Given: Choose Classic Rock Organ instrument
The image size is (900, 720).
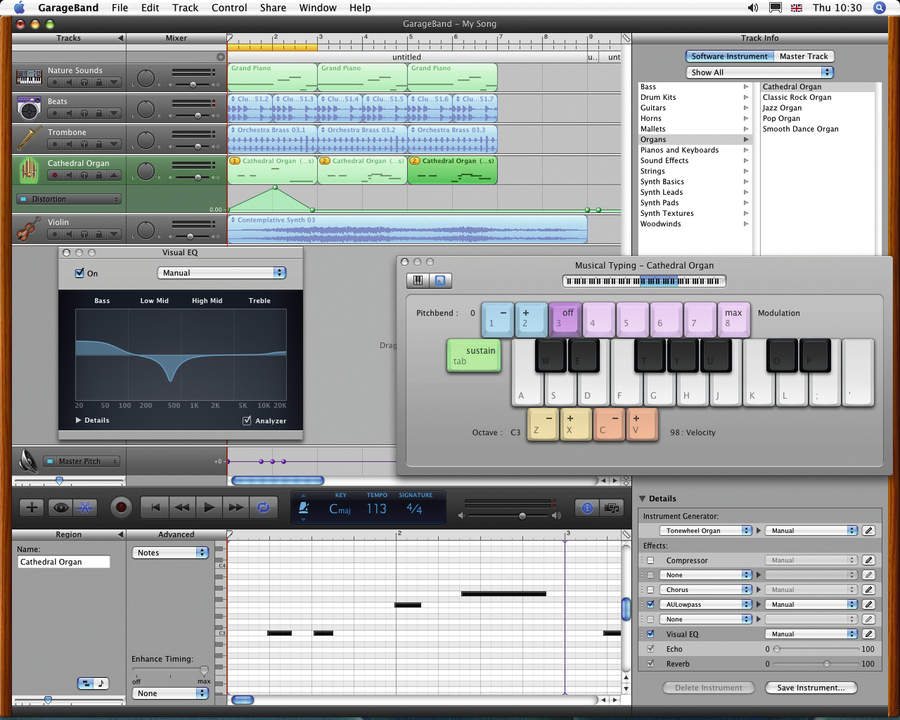Looking at the screenshot, I should [797, 97].
